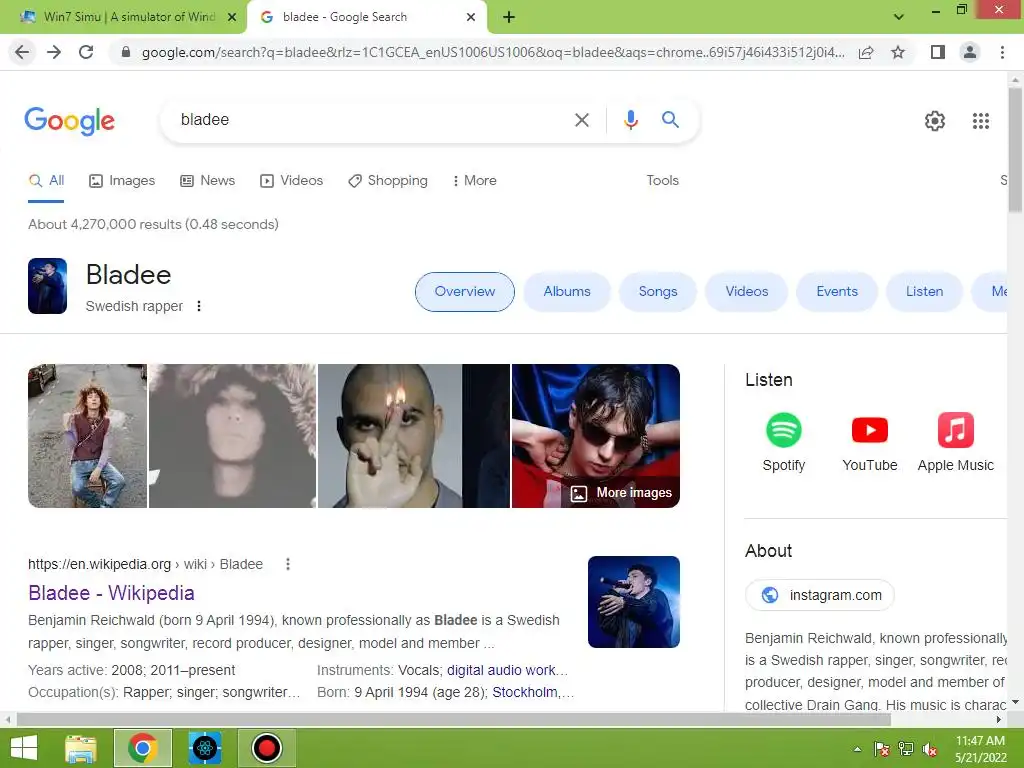Open Chrome's three-dot menu
Screen dimensions: 1024x768
[x=1002, y=52]
